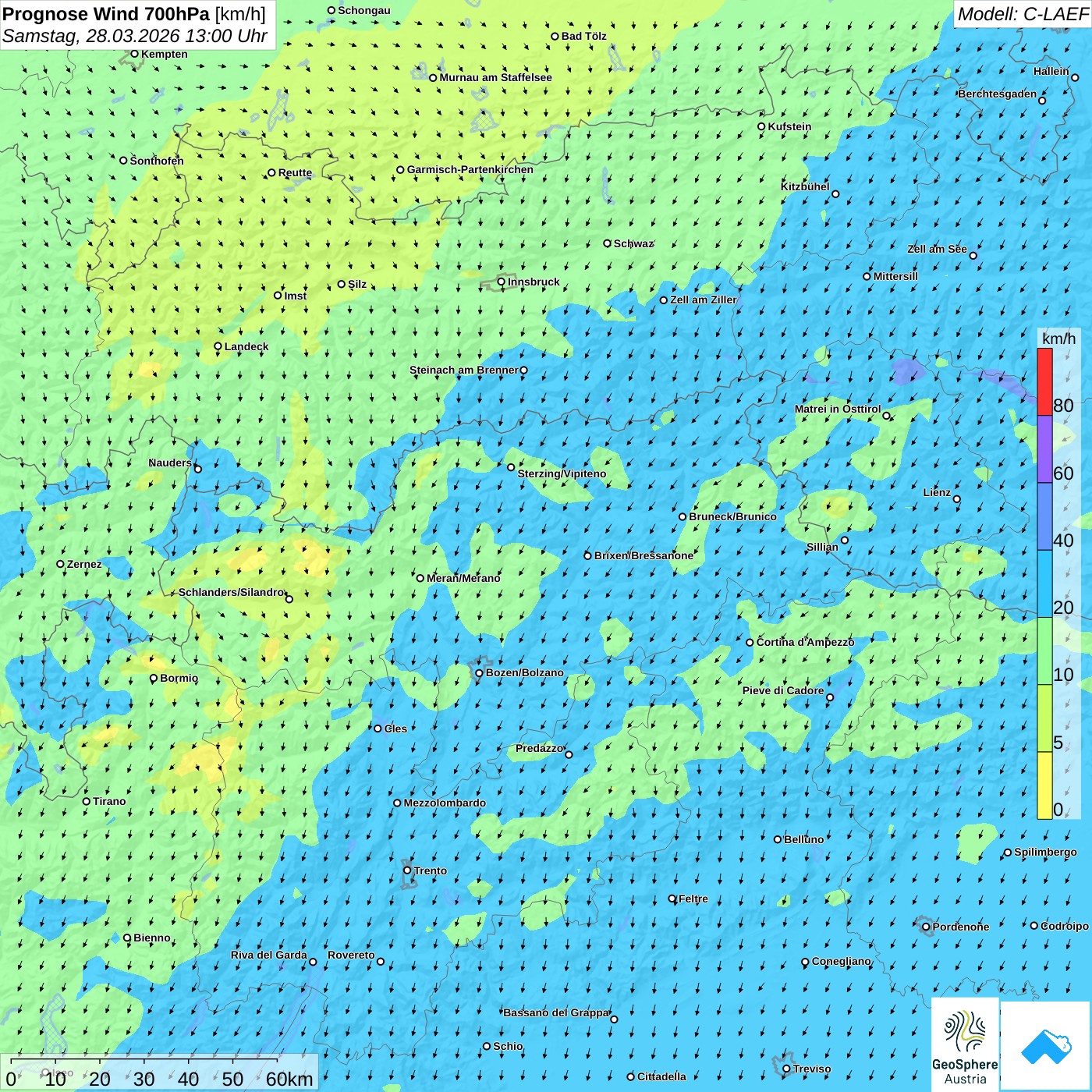The width and height of the screenshot is (1092, 1092).
Task: Click the 'Sonthofen' label
Action: (x=157, y=161)
